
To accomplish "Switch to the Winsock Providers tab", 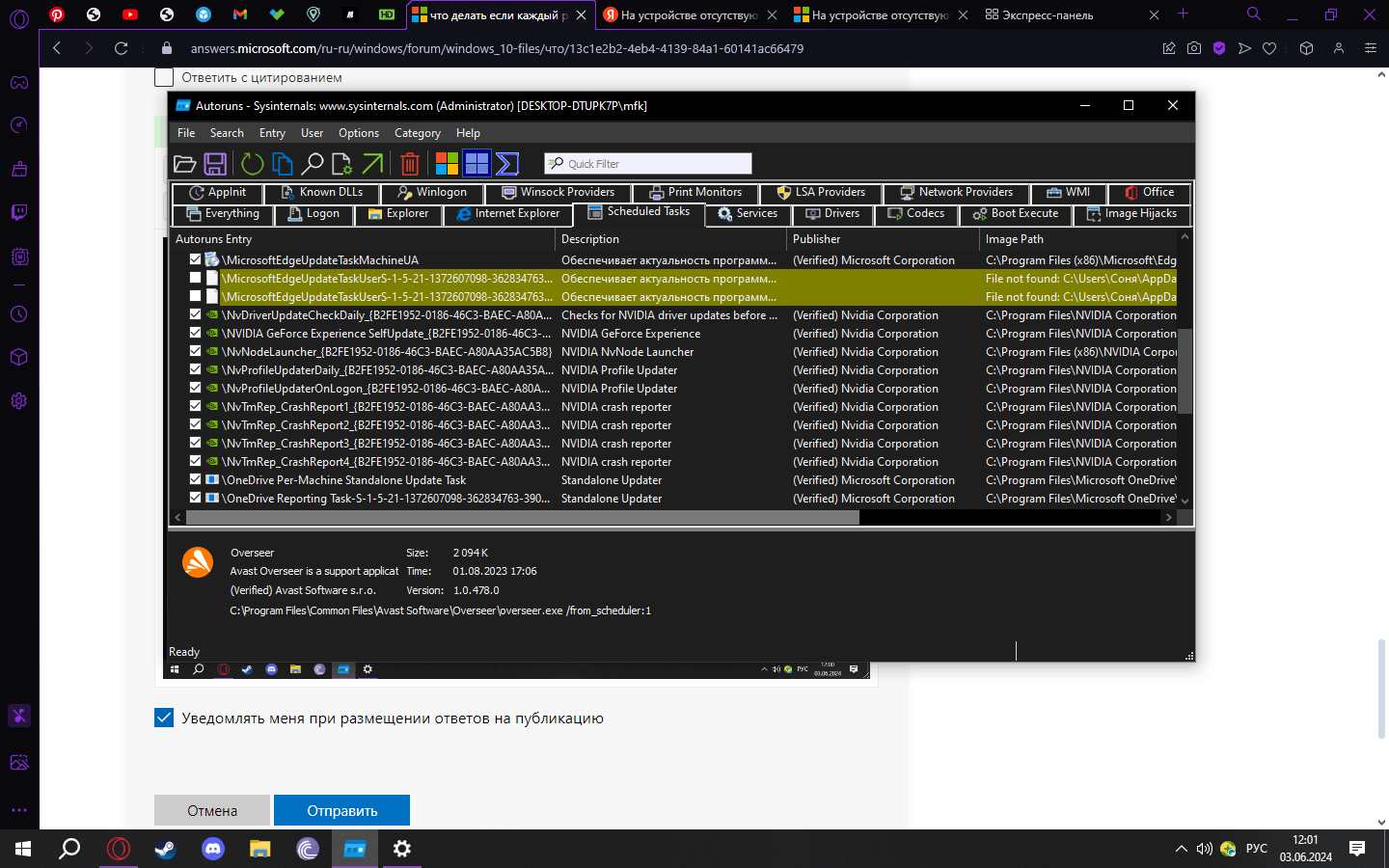I will coord(558,193).
